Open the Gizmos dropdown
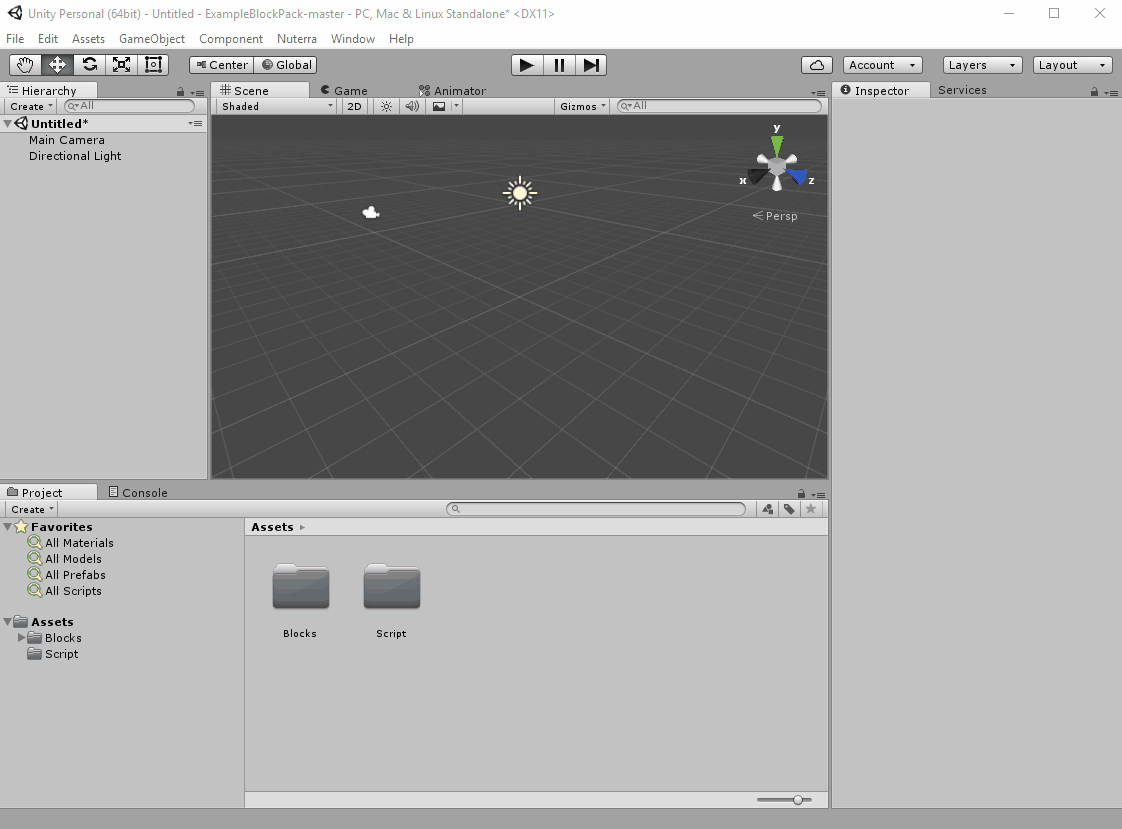This screenshot has height=829, width=1122. 582,106
